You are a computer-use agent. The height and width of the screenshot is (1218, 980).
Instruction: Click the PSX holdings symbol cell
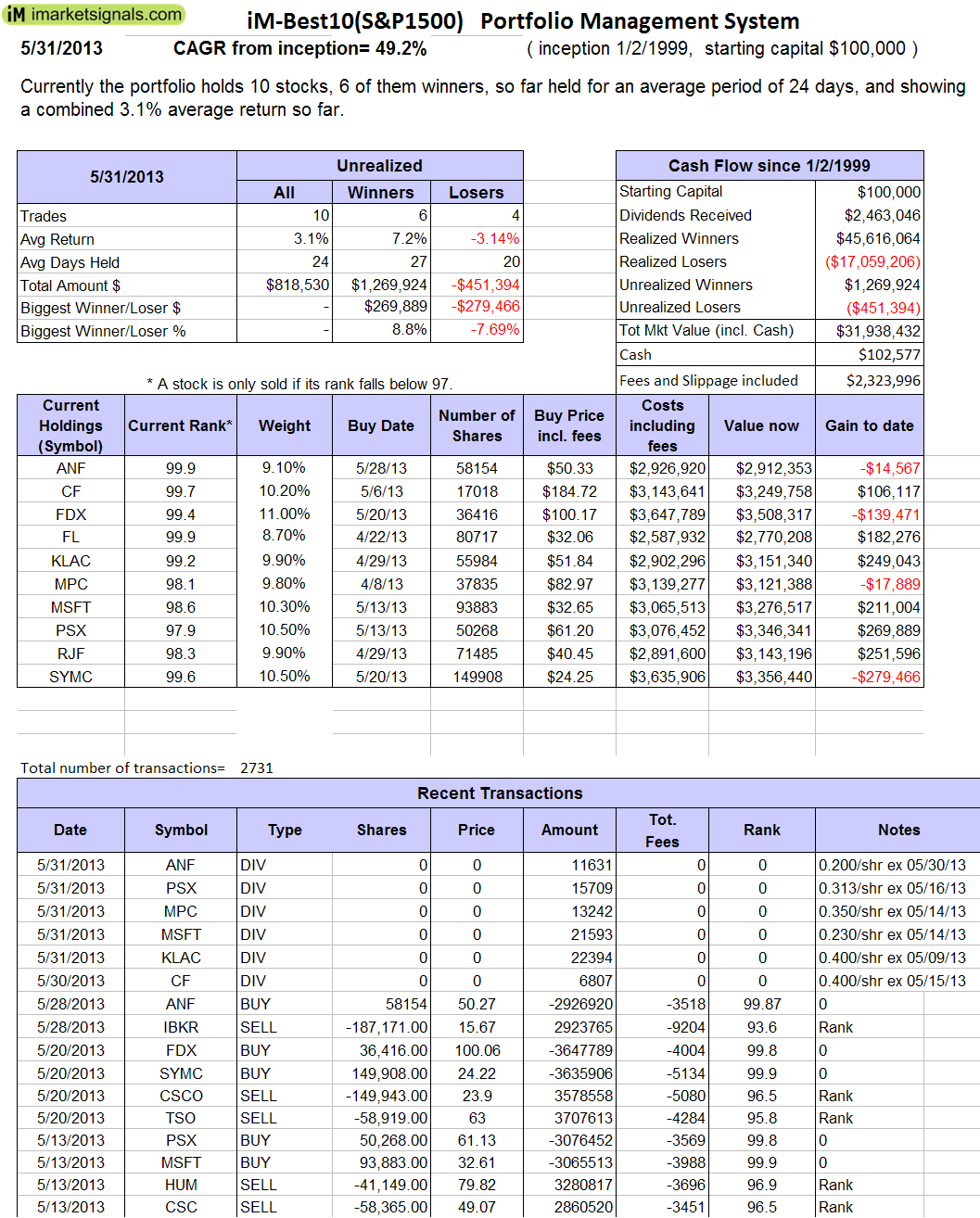coord(71,630)
